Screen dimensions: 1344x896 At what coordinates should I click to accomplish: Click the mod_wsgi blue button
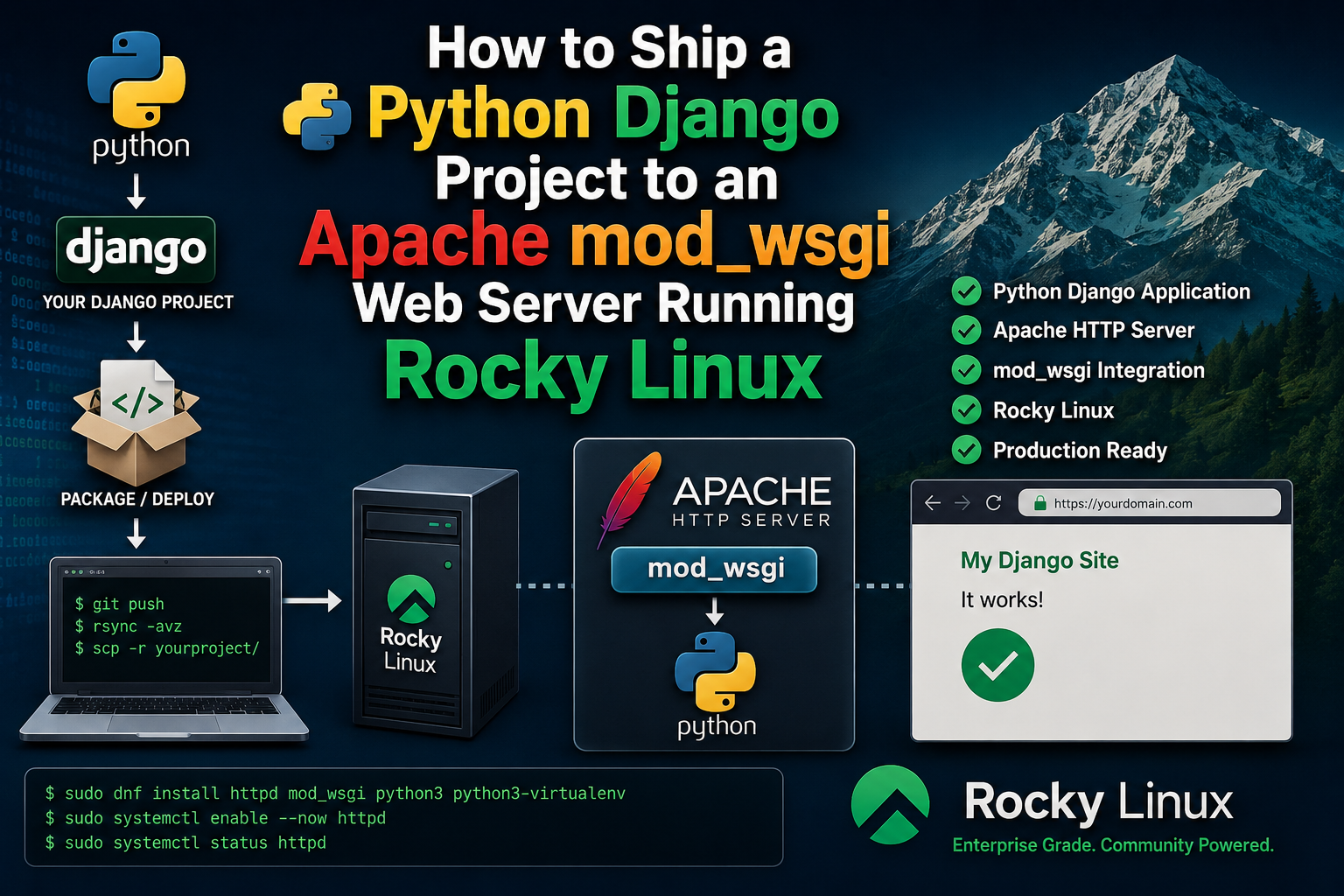(x=714, y=569)
